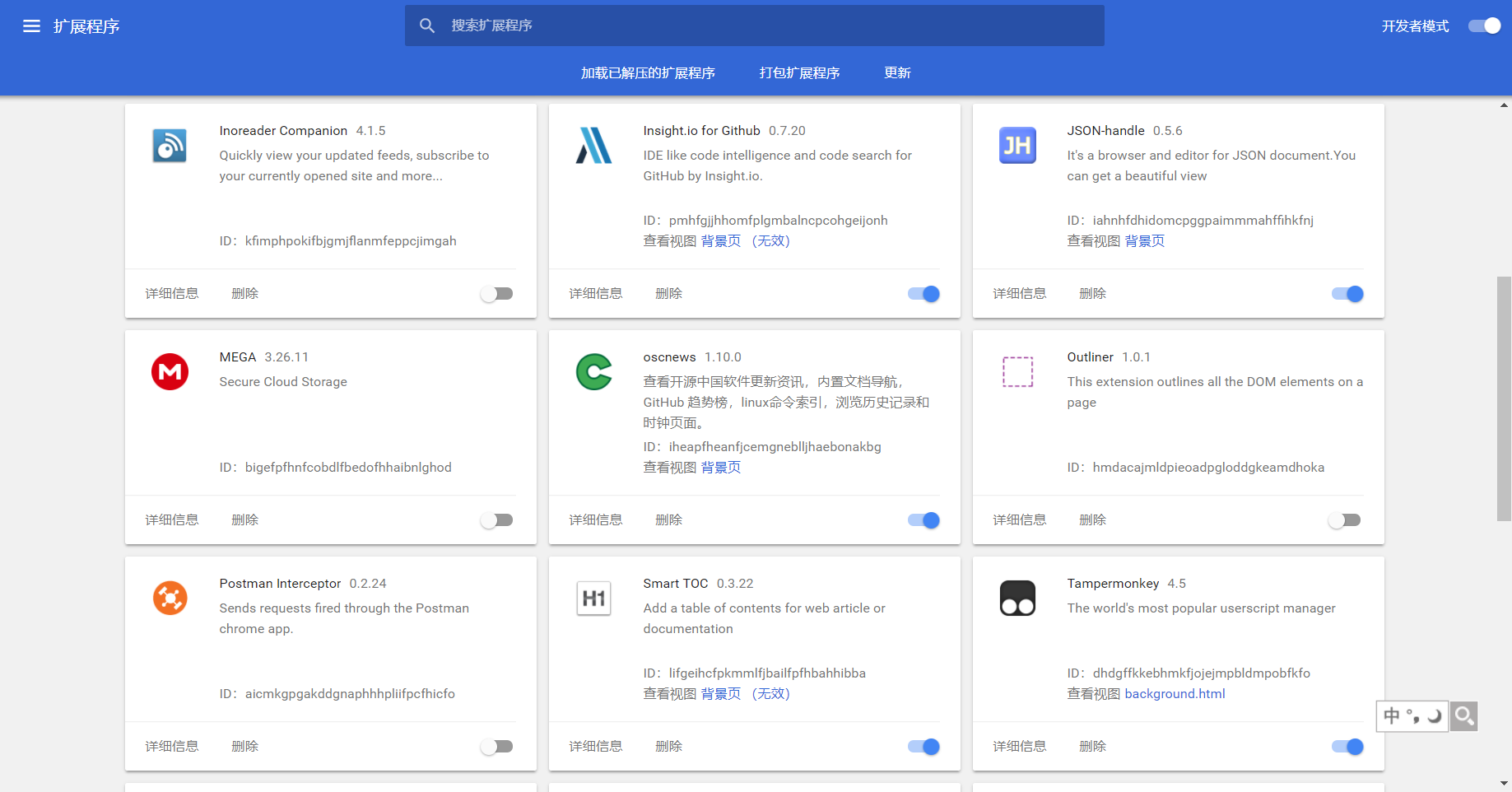Open 详细信息 for Insight.io for Github
The width and height of the screenshot is (1512, 792).
point(596,294)
